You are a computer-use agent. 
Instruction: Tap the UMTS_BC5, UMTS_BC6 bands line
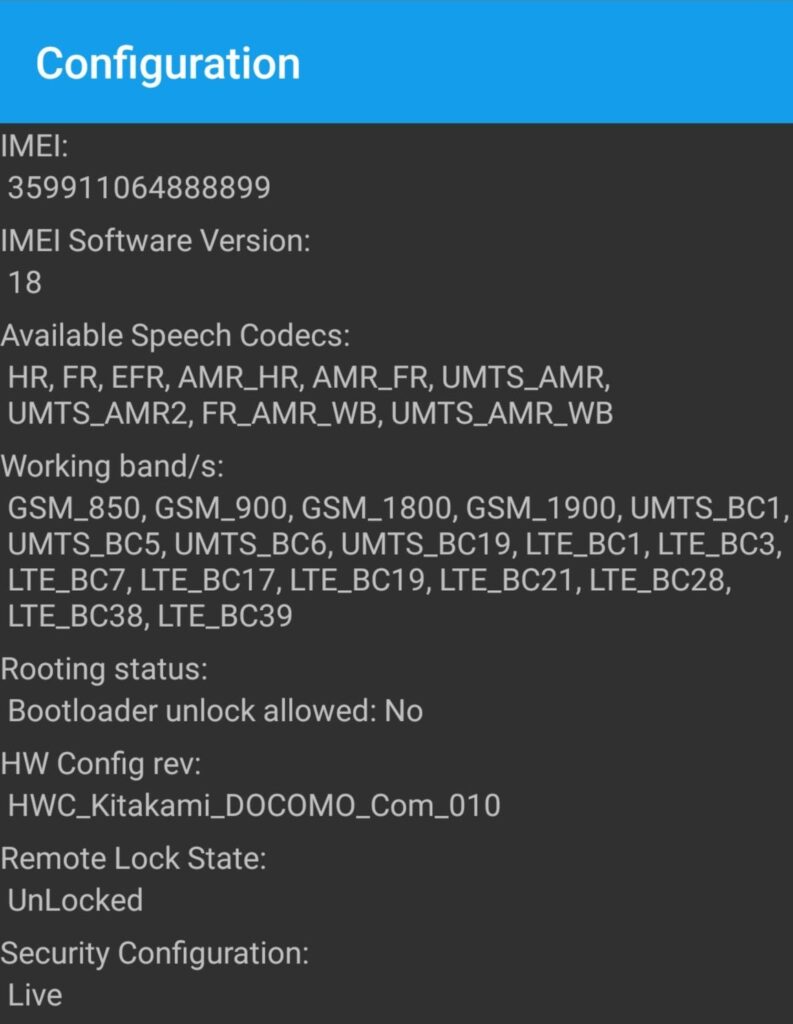[x=395, y=544]
